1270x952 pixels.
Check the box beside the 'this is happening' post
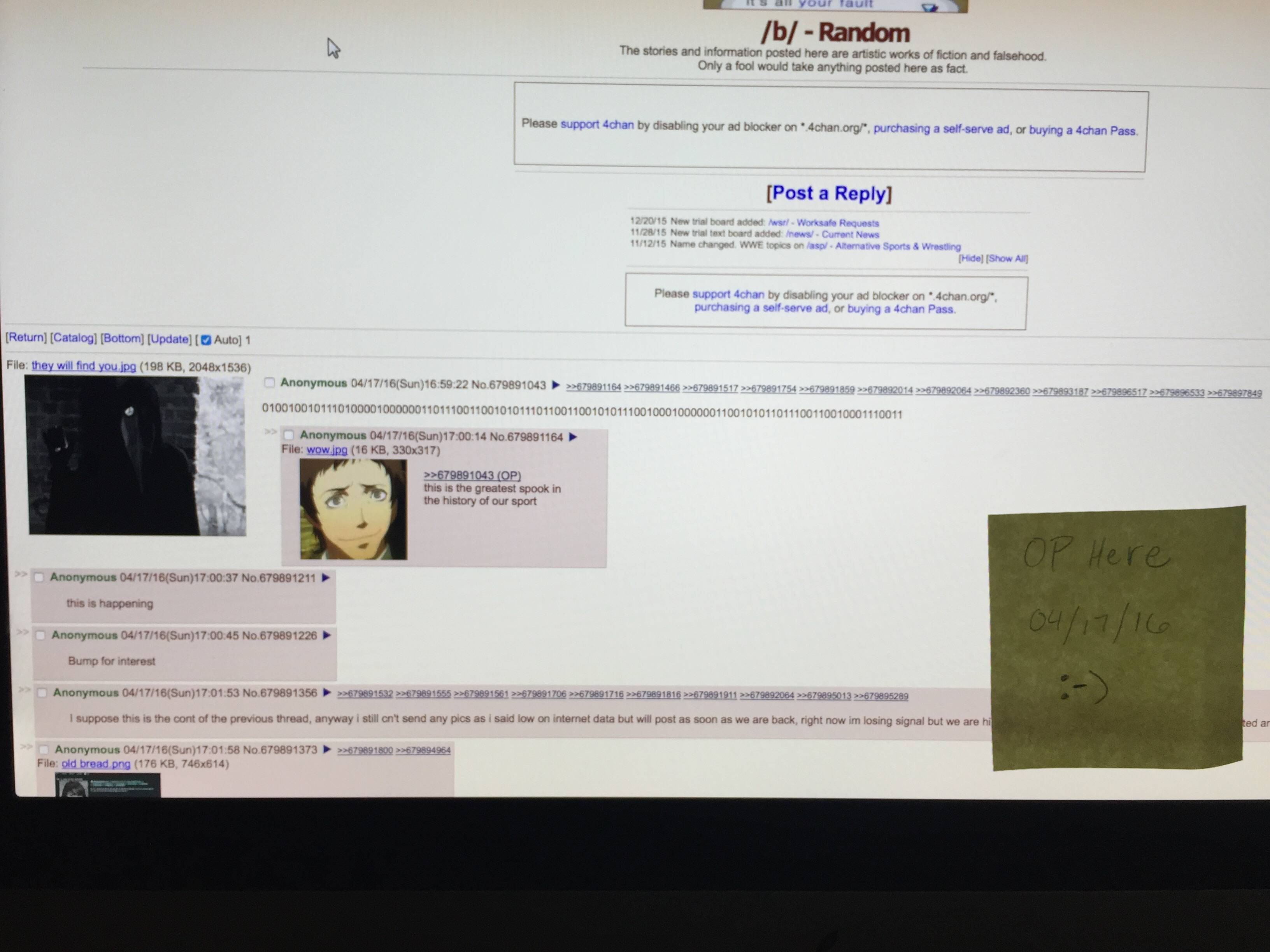pos(39,577)
